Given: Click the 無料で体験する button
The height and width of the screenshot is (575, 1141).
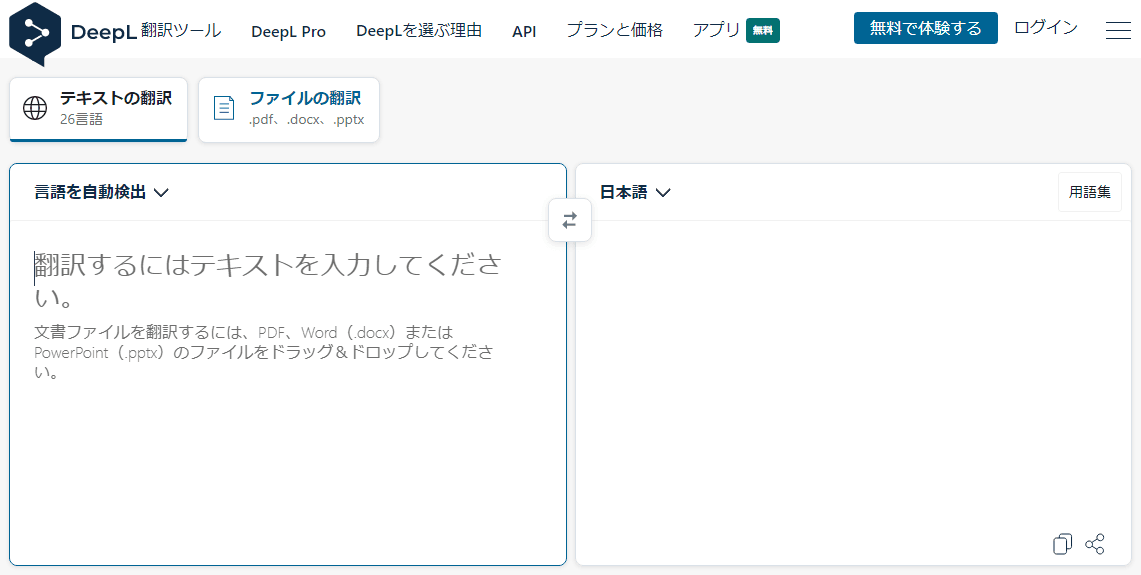Looking at the screenshot, I should tap(926, 28).
